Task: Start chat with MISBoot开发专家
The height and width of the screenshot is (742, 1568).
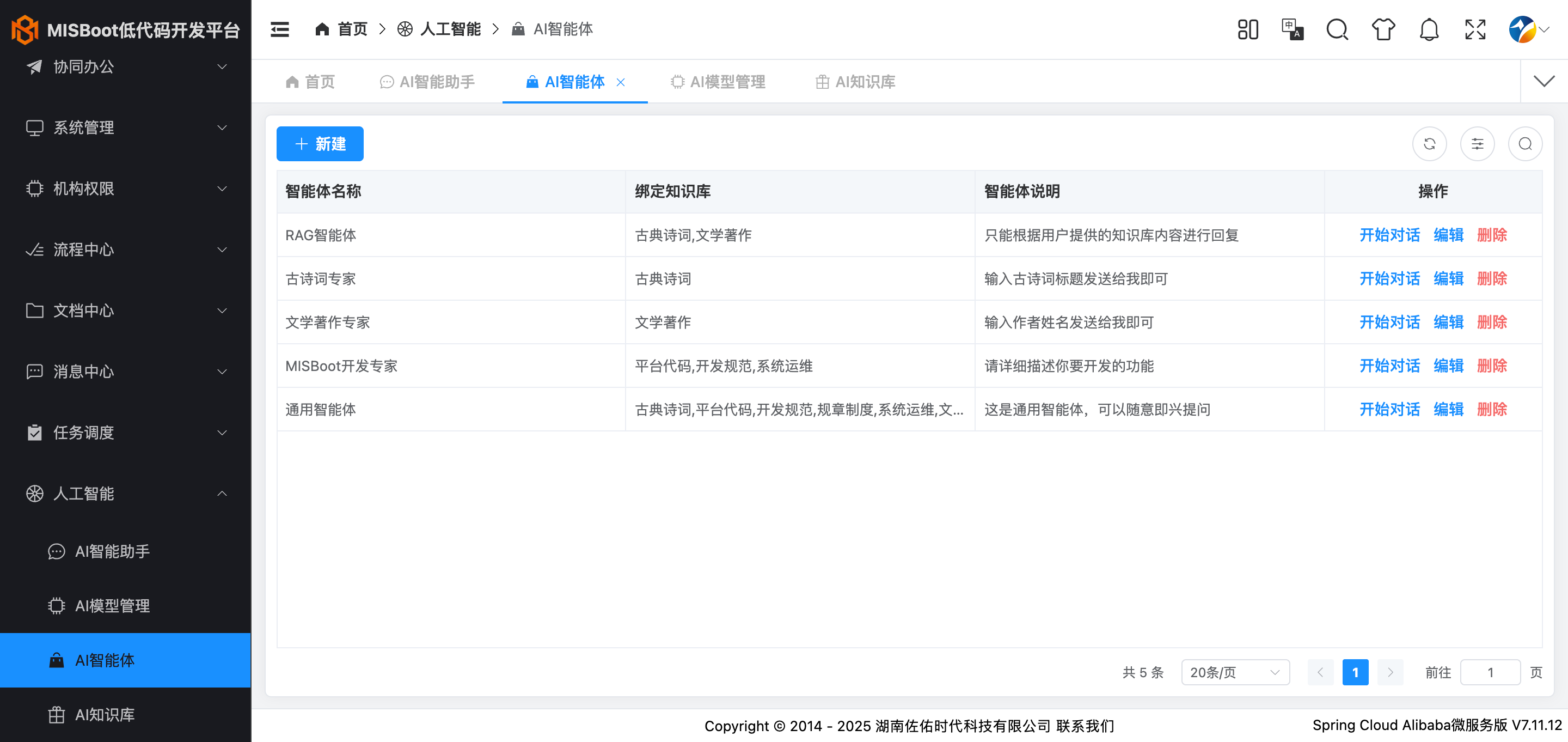Action: (x=1389, y=366)
